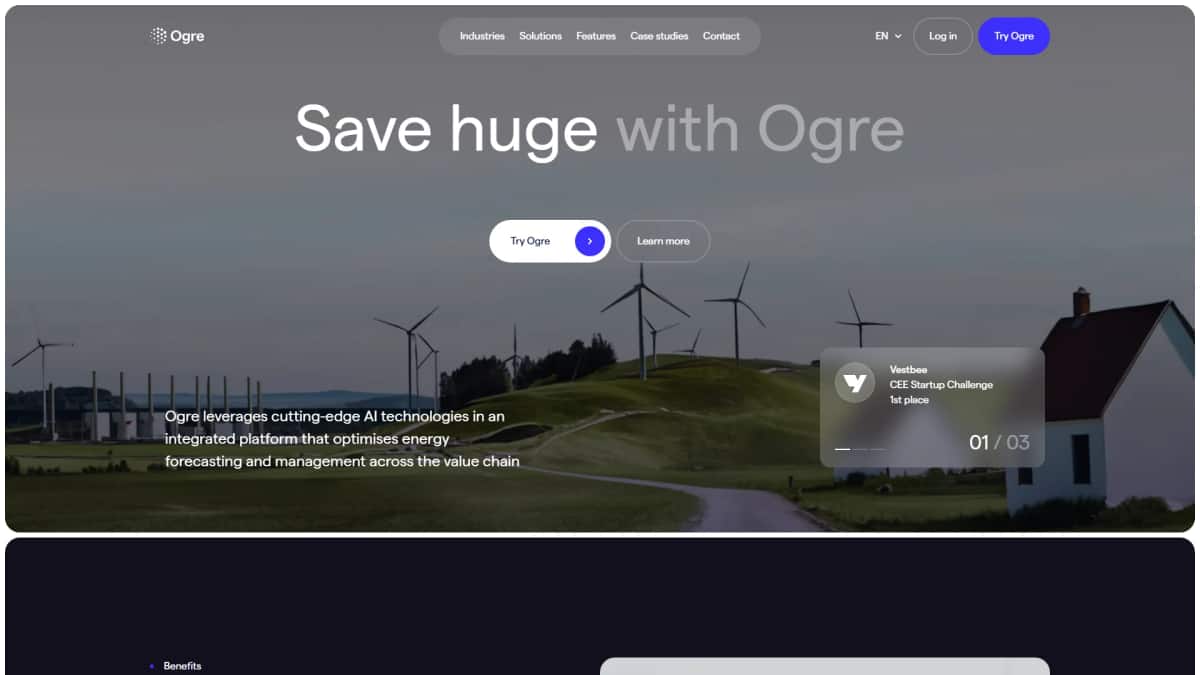The height and width of the screenshot is (675, 1200).
Task: Click the Vestbee logo icon
Action: click(855, 382)
